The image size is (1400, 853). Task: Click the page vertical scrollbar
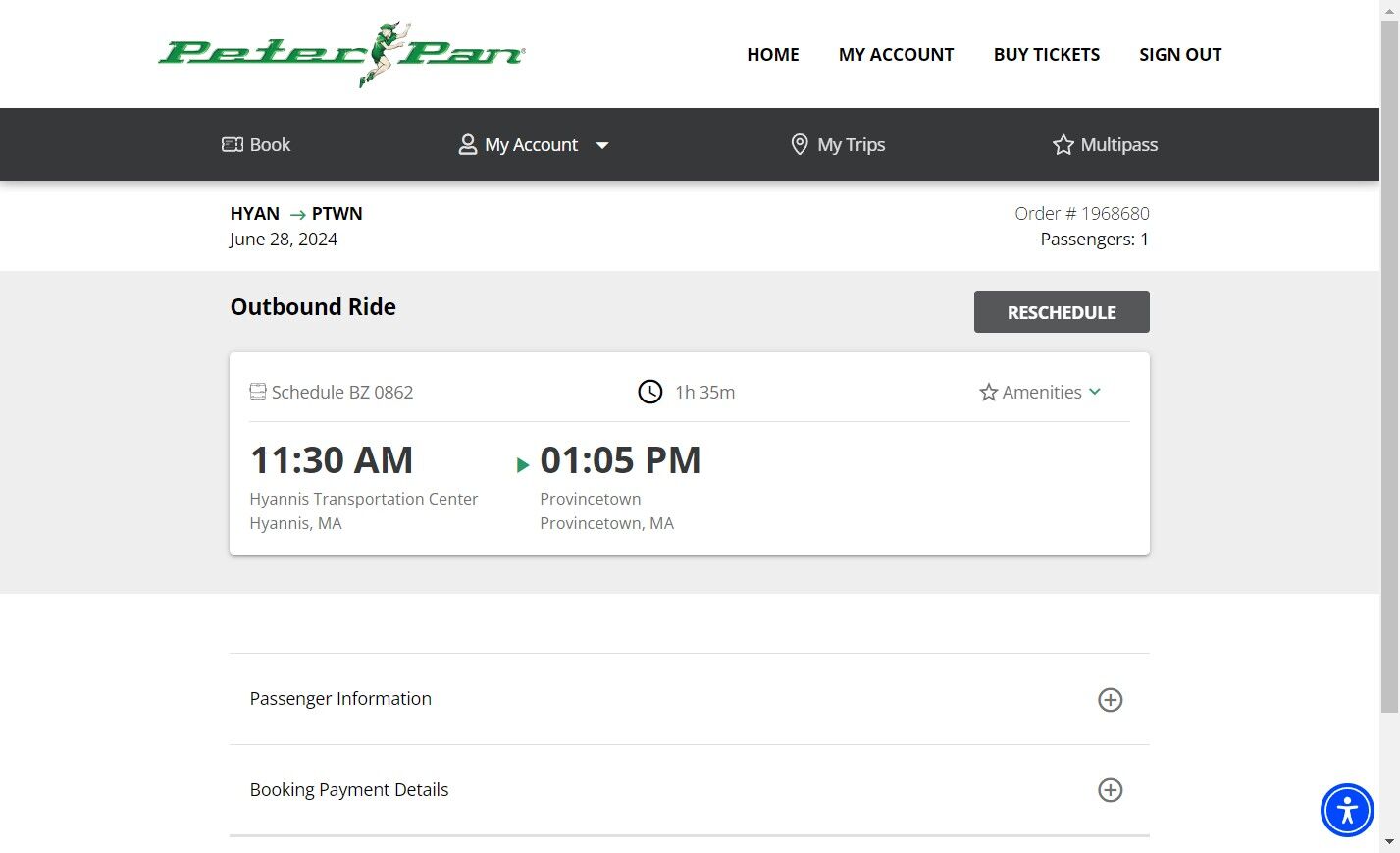pos(1389,393)
